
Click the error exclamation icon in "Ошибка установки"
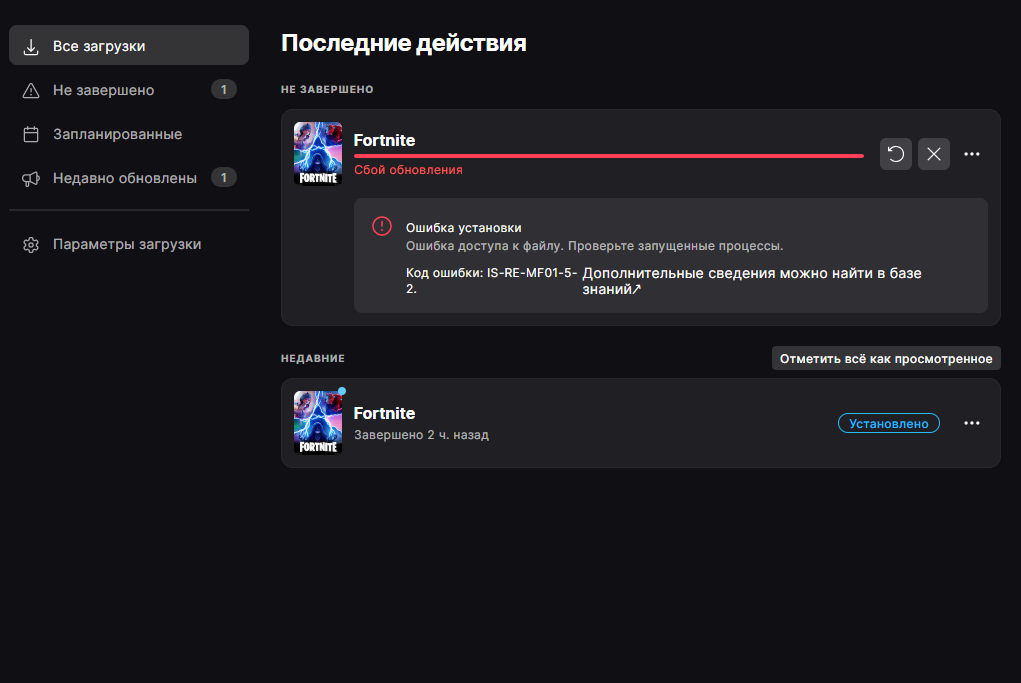tap(381, 226)
